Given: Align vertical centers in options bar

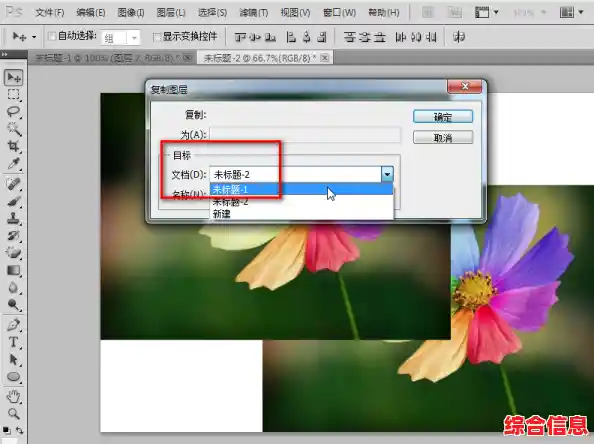Looking at the screenshot, I should [x=255, y=37].
